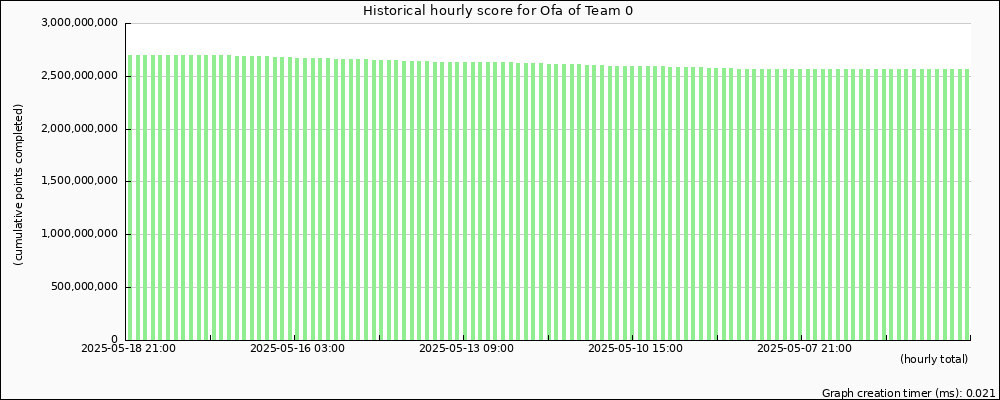The width and height of the screenshot is (1000, 400).
Task: Click the first green bar at 2025-05-18 21:00
Action: 130,197
